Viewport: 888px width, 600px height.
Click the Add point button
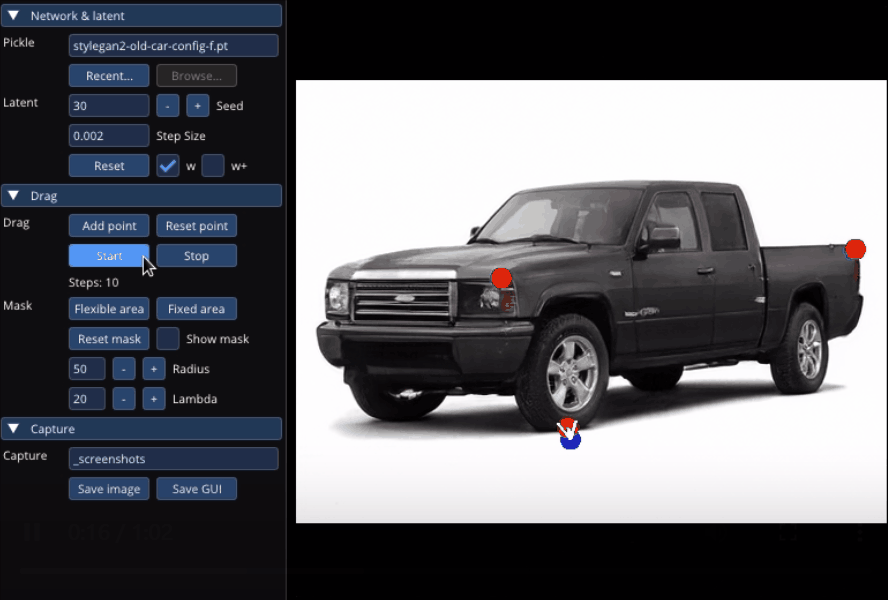[109, 225]
